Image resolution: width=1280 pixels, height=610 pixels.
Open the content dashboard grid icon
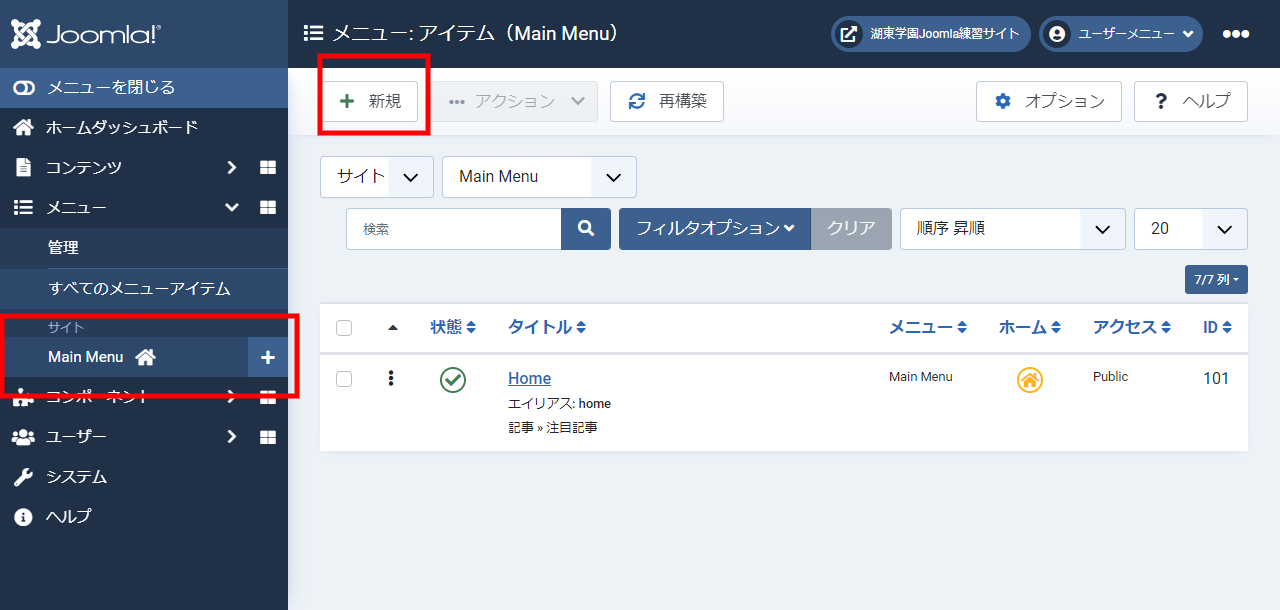click(x=268, y=168)
